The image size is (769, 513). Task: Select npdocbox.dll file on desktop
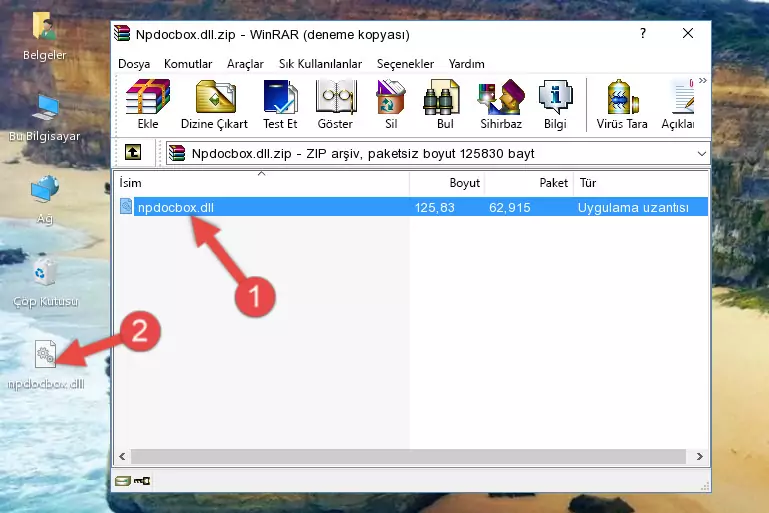[46, 365]
